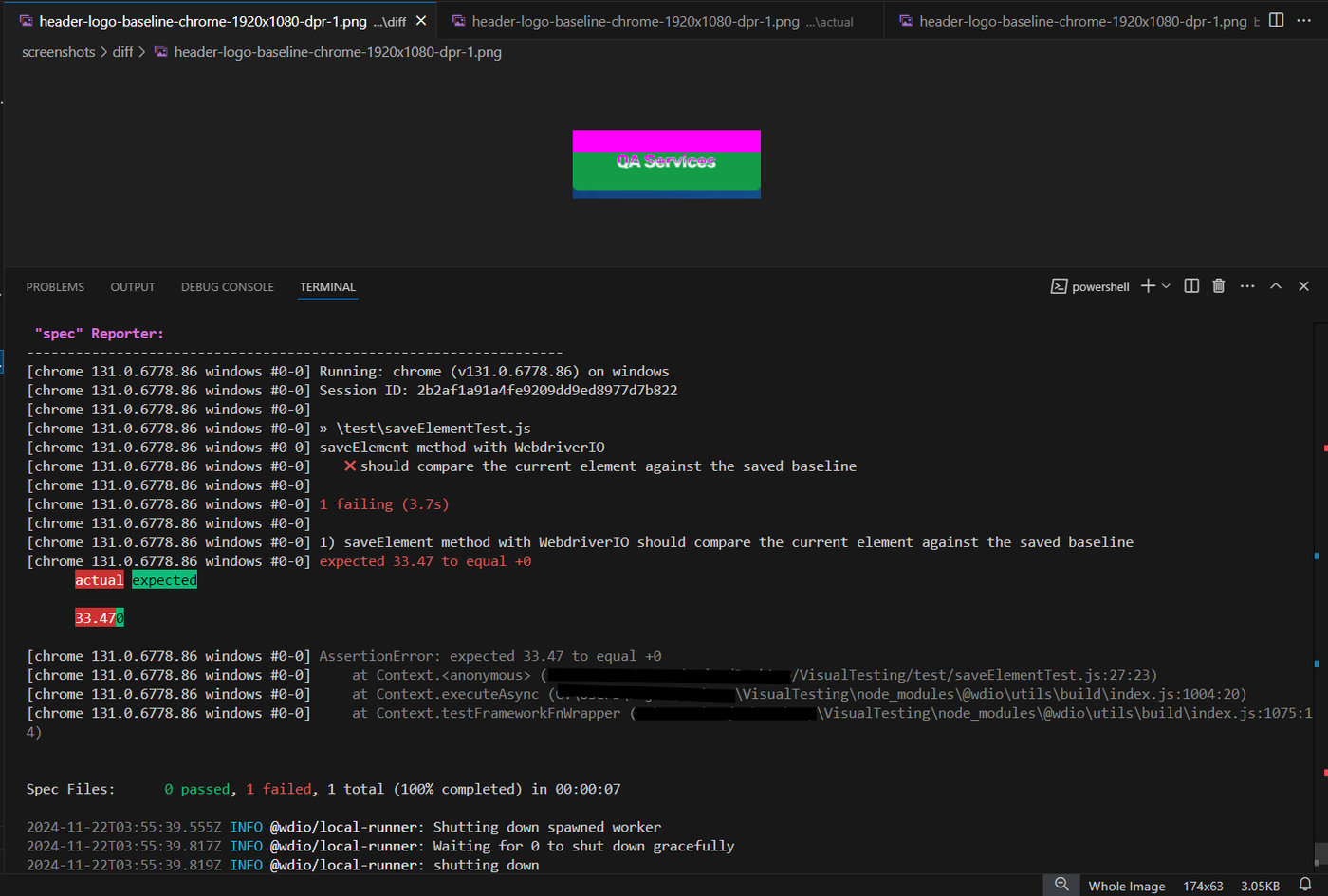Click the file name in the breadcrumb
The image size is (1328, 896).
click(x=338, y=52)
